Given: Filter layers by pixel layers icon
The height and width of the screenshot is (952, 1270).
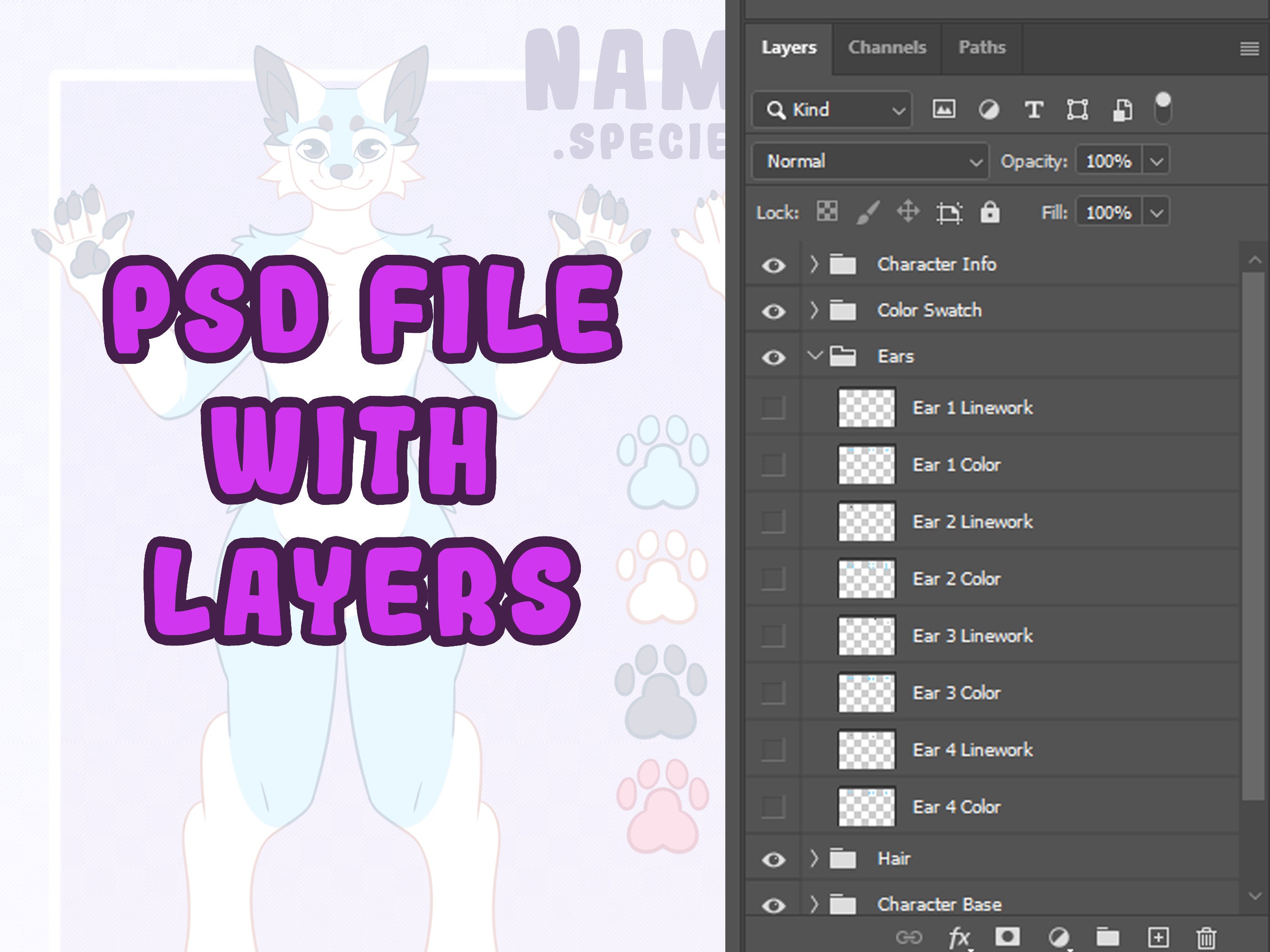Looking at the screenshot, I should (944, 109).
